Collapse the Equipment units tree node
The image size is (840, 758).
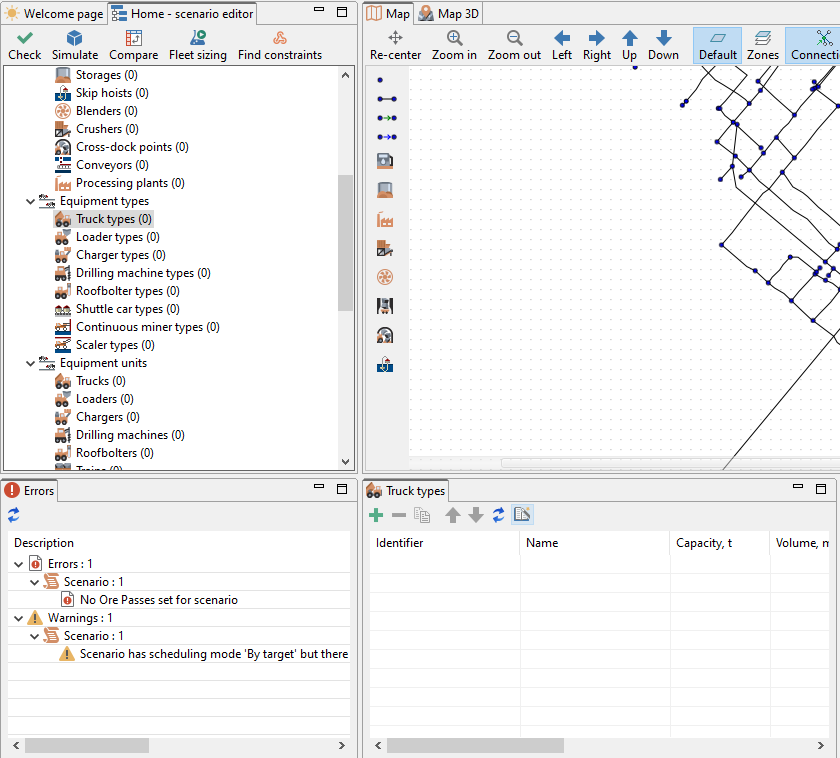click(30, 363)
